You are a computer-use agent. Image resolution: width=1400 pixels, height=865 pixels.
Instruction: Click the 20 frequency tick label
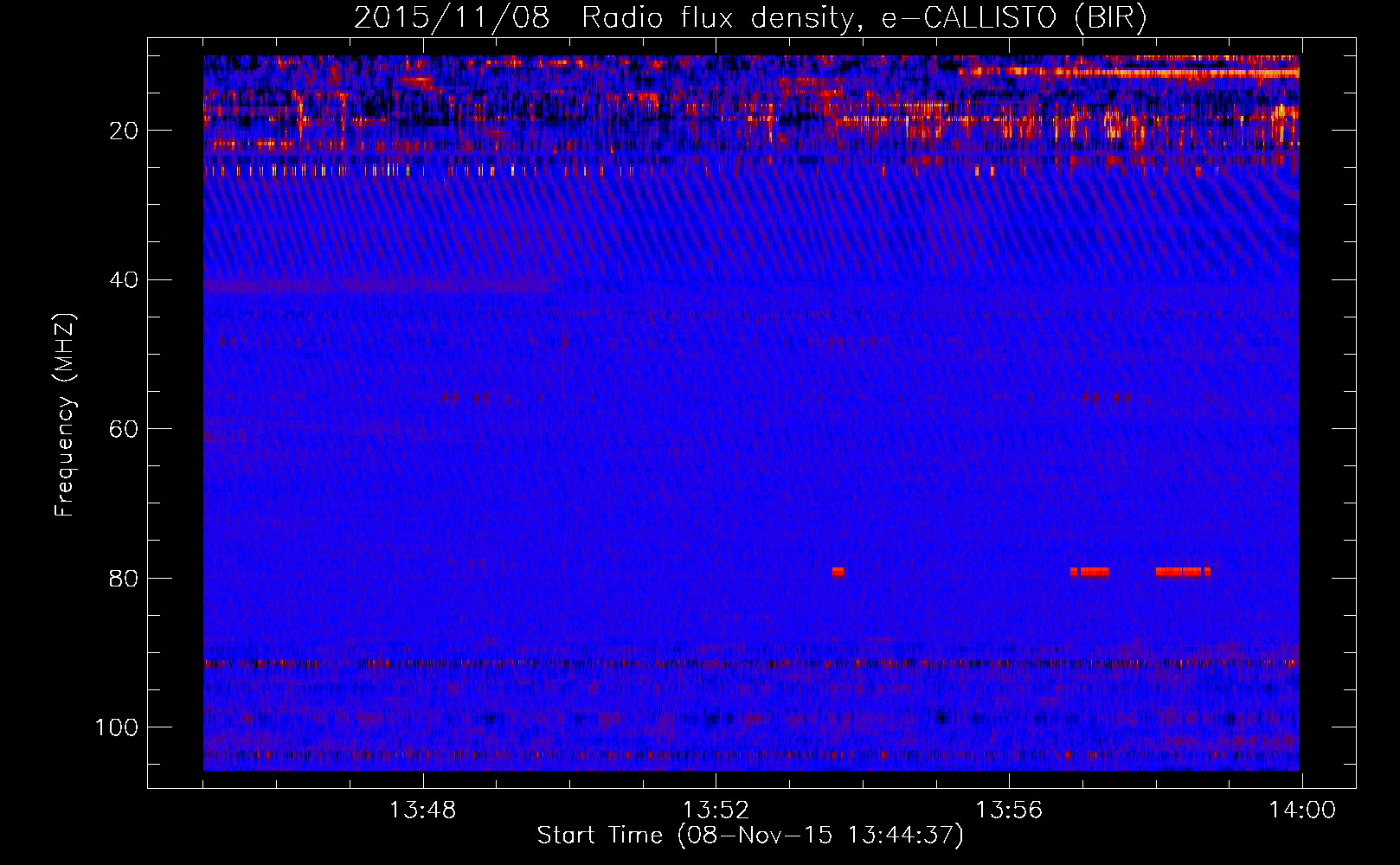[124, 131]
